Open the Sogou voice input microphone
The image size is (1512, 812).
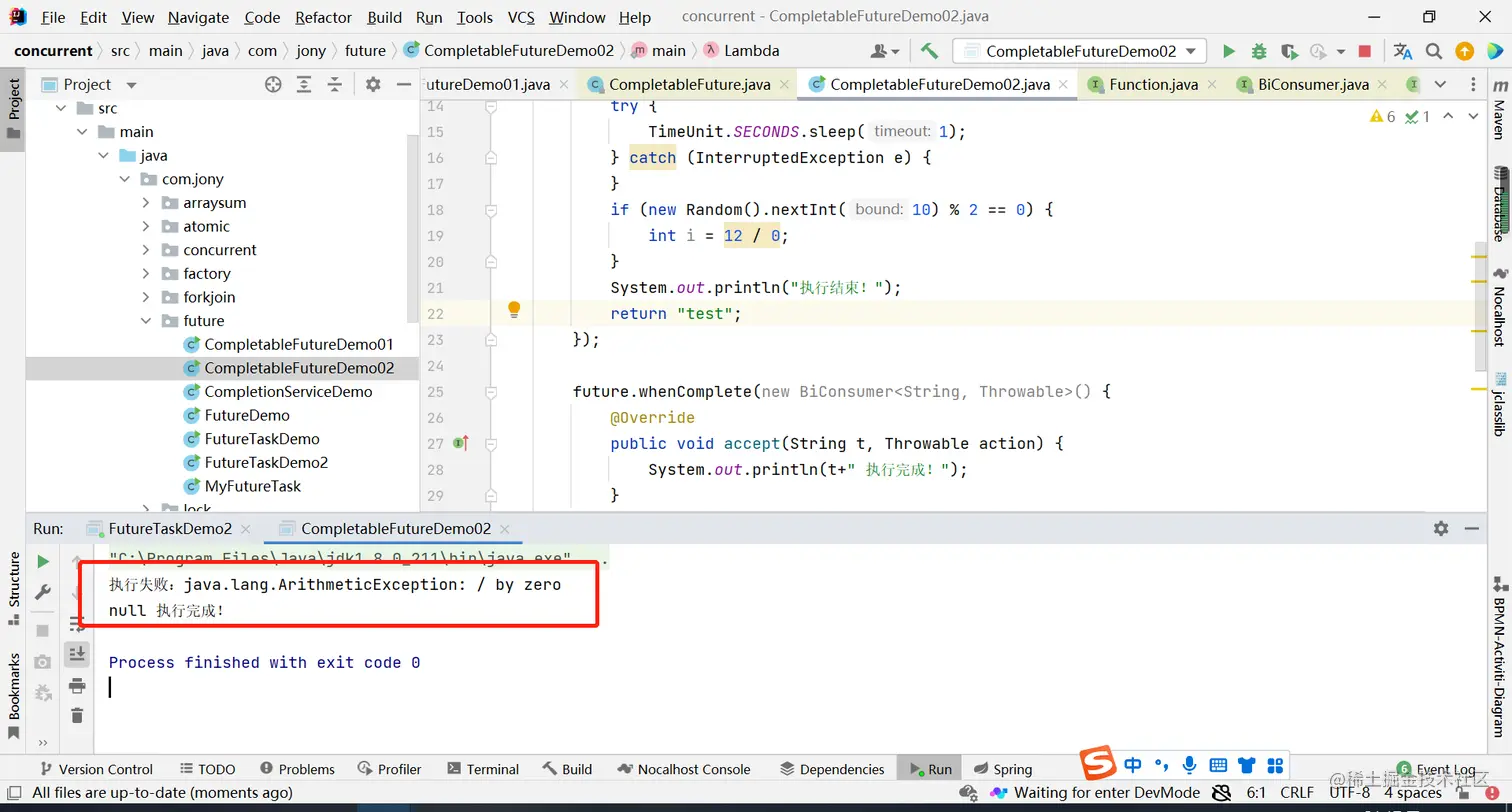pos(1189,765)
